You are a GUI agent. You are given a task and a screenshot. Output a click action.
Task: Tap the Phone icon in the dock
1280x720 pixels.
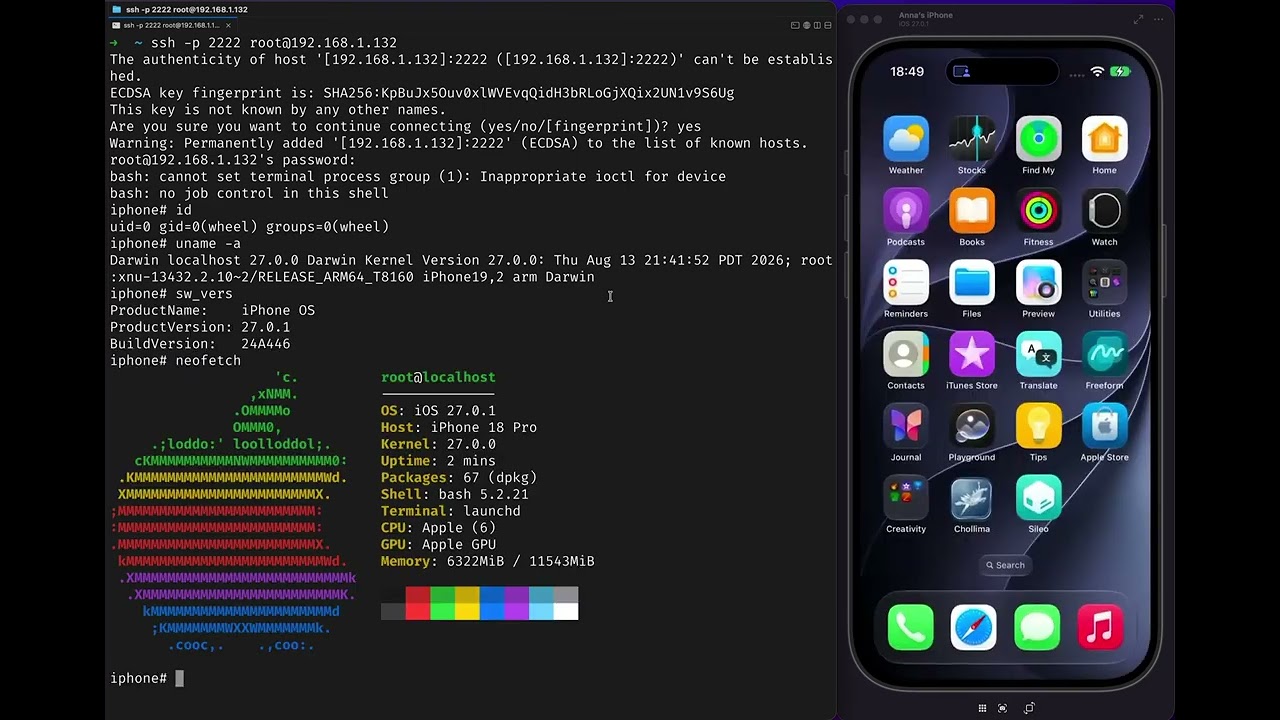click(910, 627)
